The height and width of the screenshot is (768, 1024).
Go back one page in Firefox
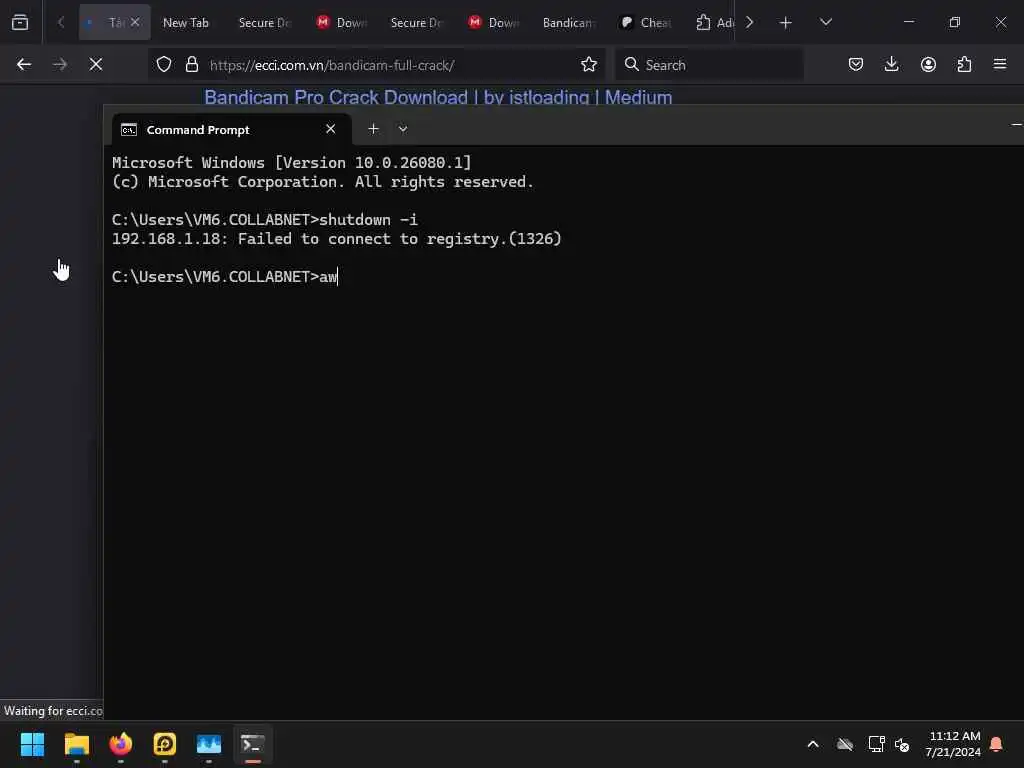click(x=24, y=65)
